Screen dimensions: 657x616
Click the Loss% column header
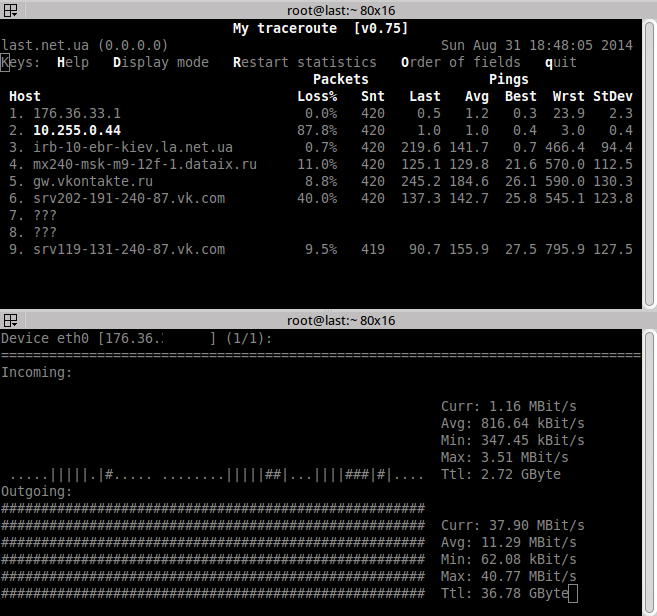click(x=317, y=97)
